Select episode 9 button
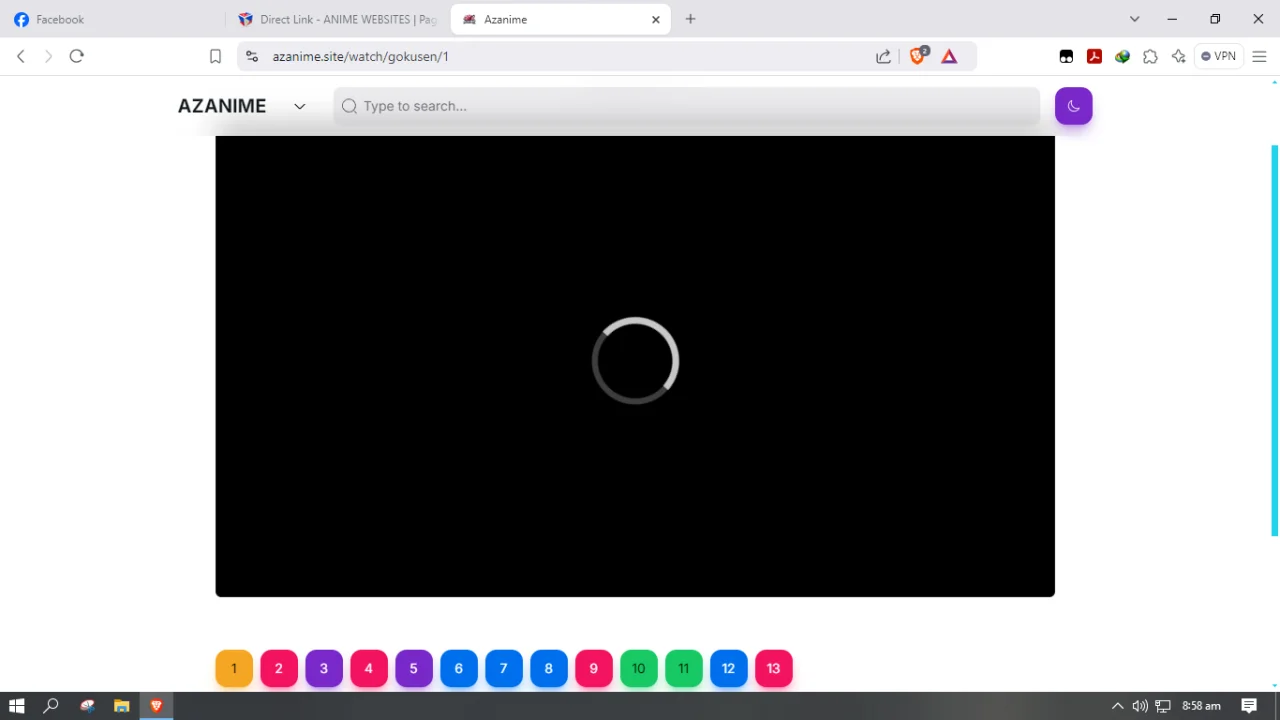 [594, 668]
